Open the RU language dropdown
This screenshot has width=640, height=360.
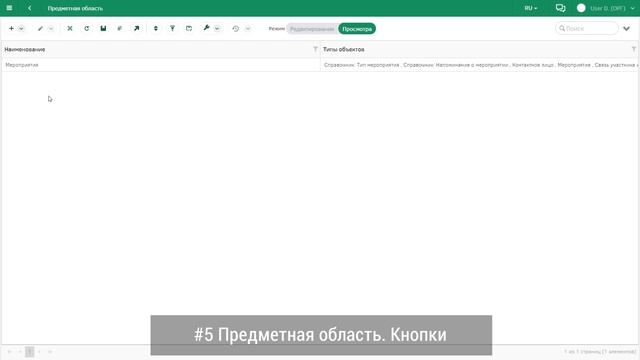click(531, 8)
